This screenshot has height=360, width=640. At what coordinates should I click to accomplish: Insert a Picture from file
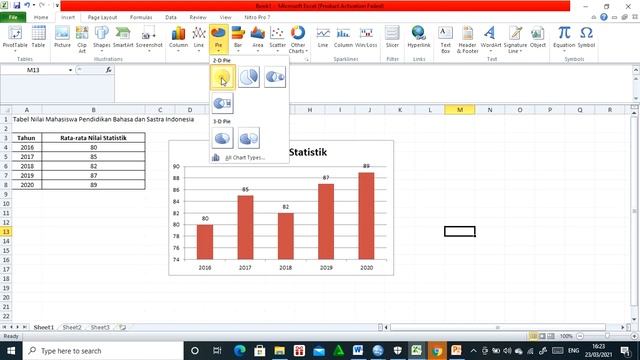(62, 37)
